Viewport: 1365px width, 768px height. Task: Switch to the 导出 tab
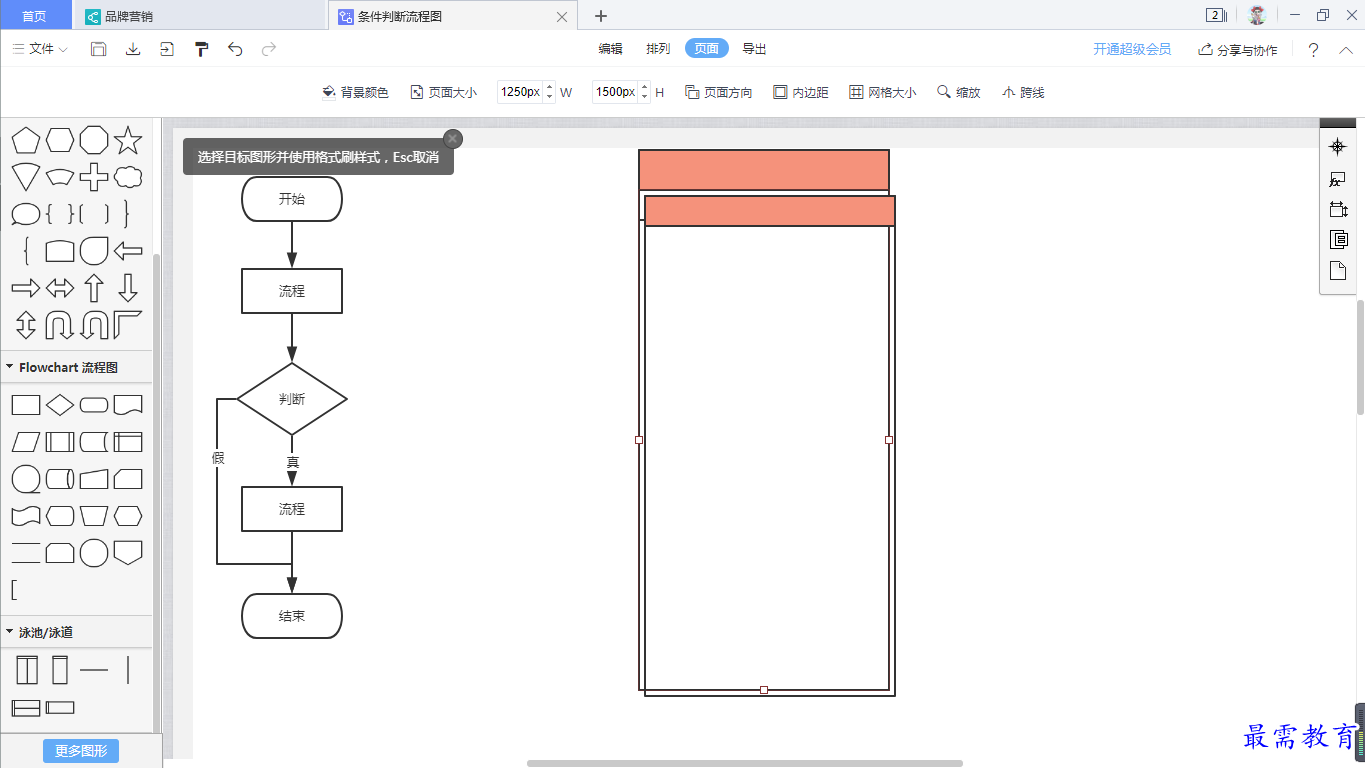click(x=754, y=49)
